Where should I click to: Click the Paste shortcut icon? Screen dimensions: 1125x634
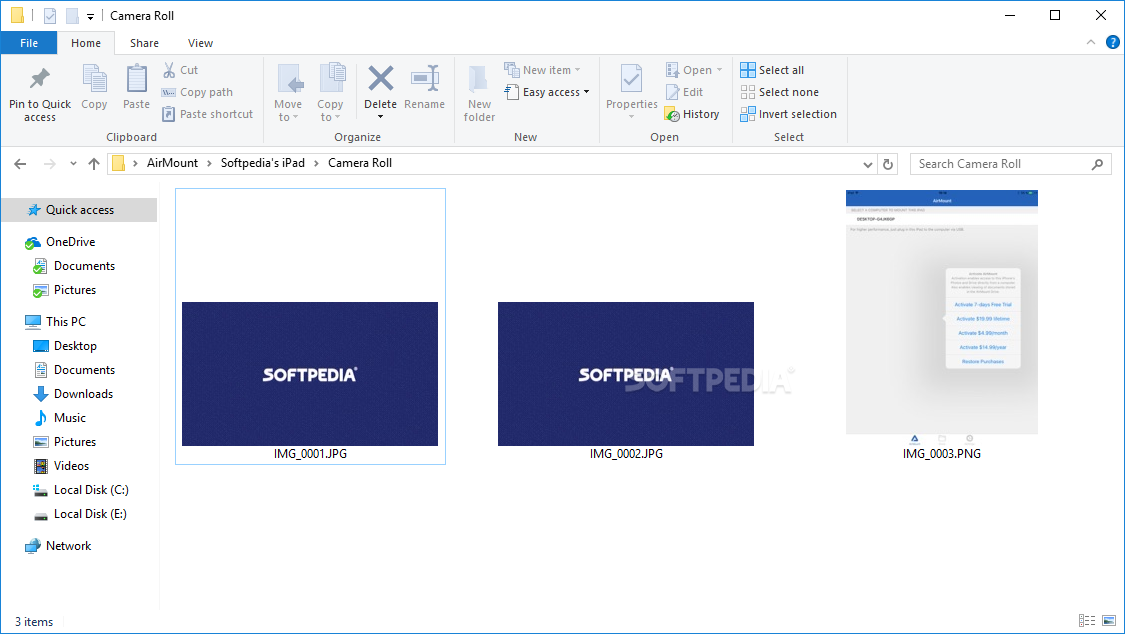point(169,114)
